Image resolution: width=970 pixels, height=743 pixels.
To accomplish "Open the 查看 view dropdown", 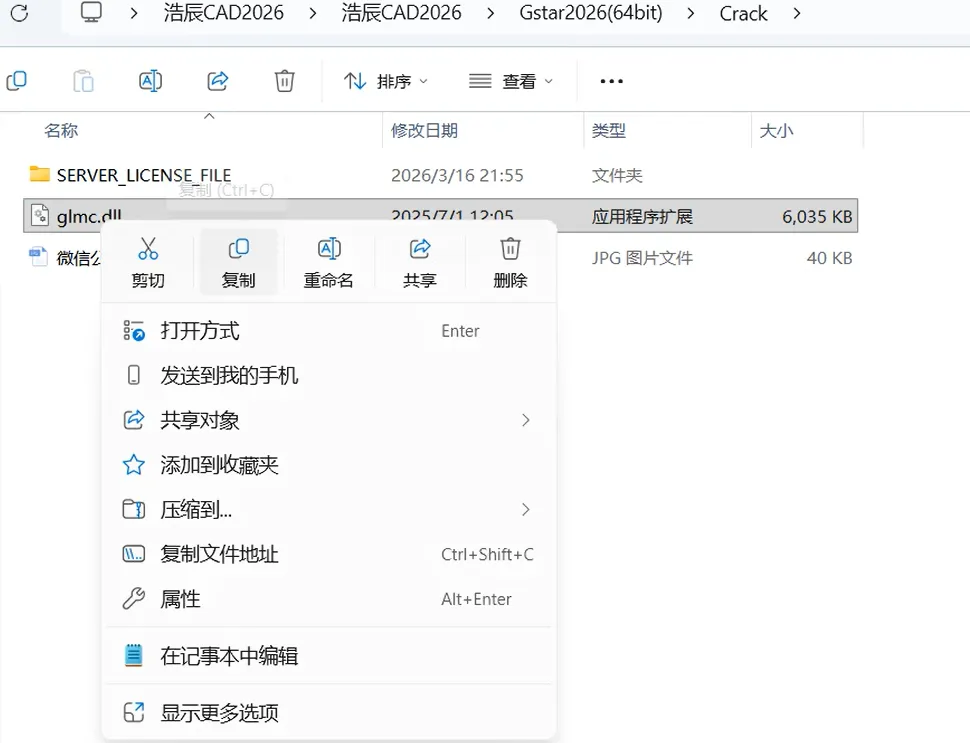I will pos(510,81).
